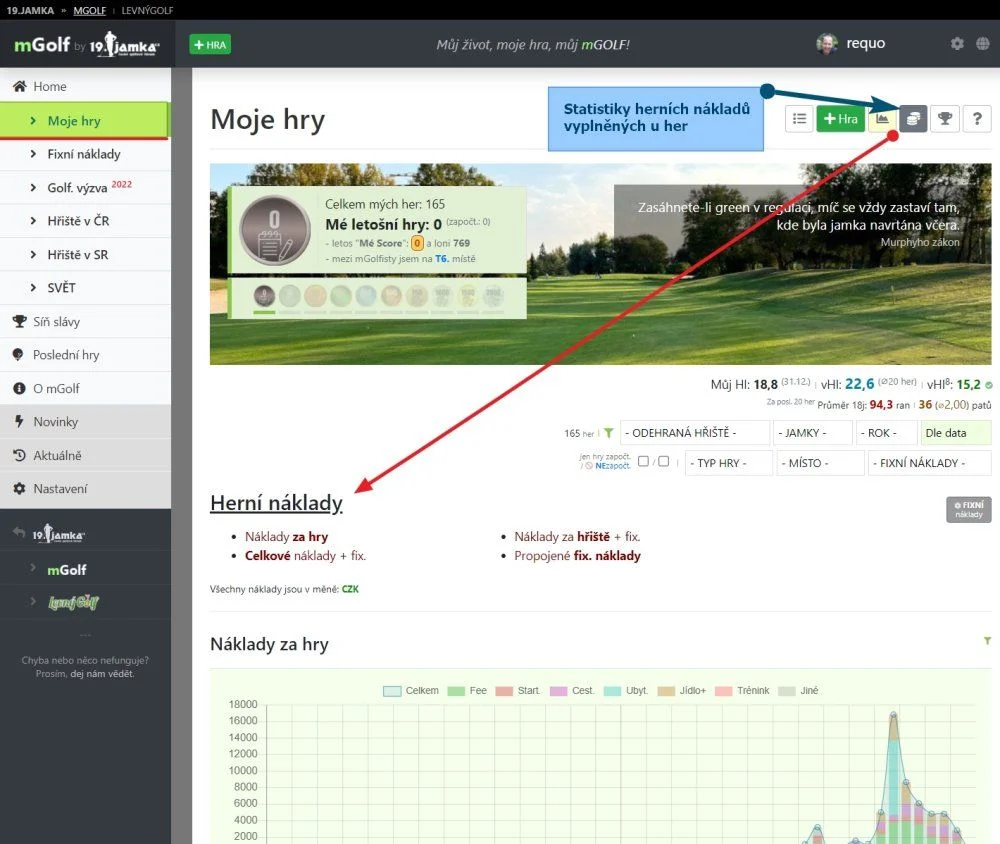Viewport: 1000px width, 844px height.
Task: Open Golf. výzva 2022 in the sidebar
Action: coord(85,188)
